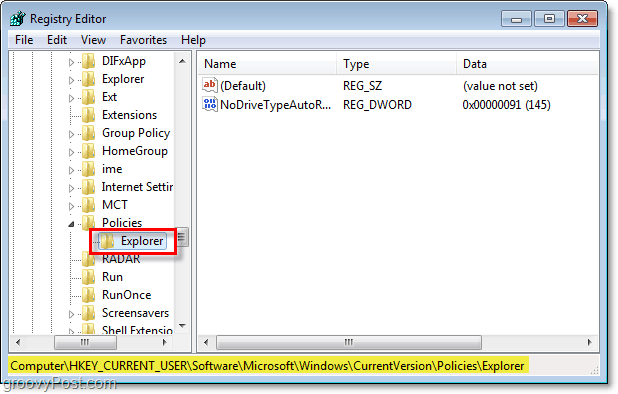618x394 pixels.
Task: Expand the MCT key
Action: tap(71, 206)
